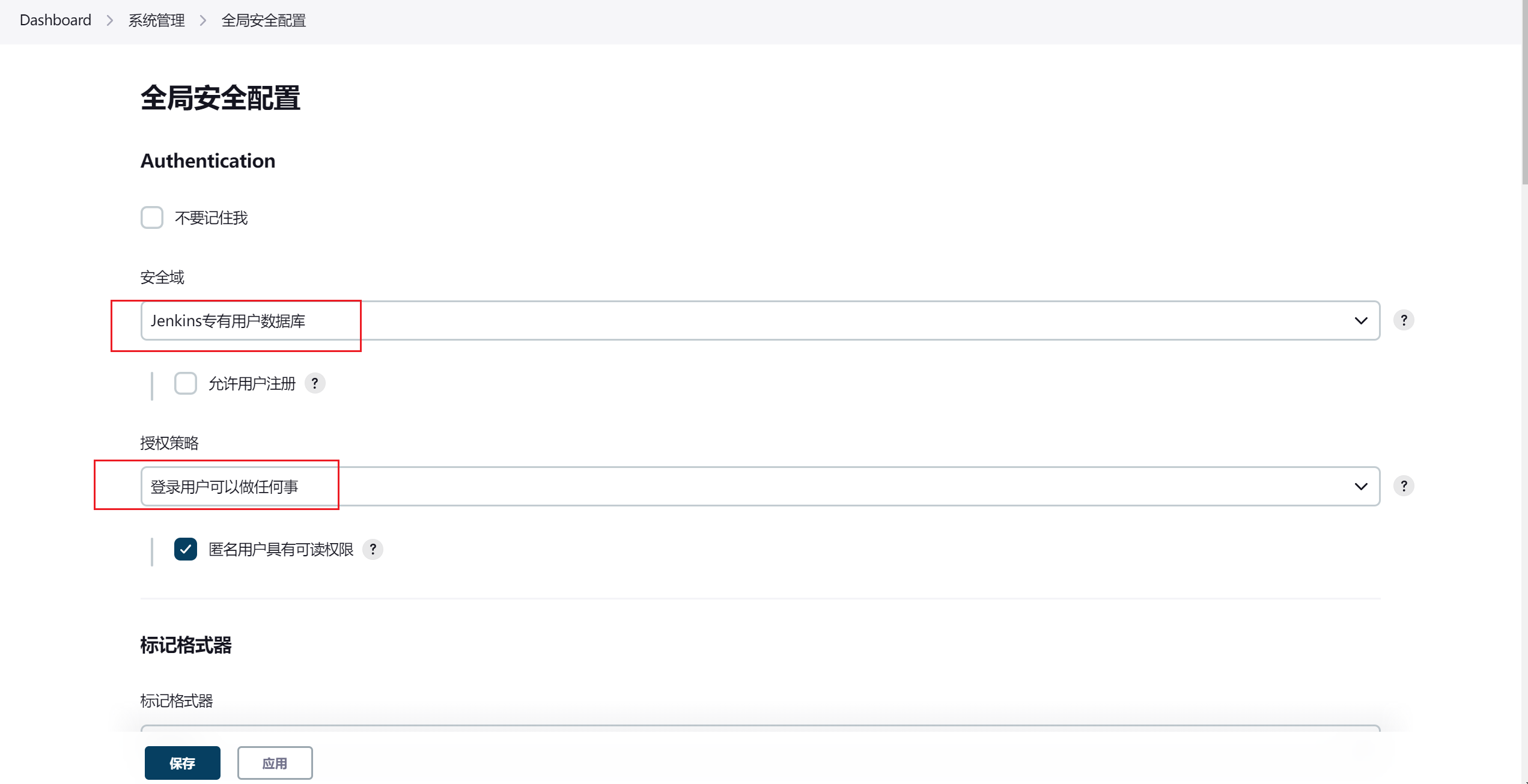The width and height of the screenshot is (1528, 784).
Task: Go to Dashboard in breadcrumb
Action: coord(55,20)
